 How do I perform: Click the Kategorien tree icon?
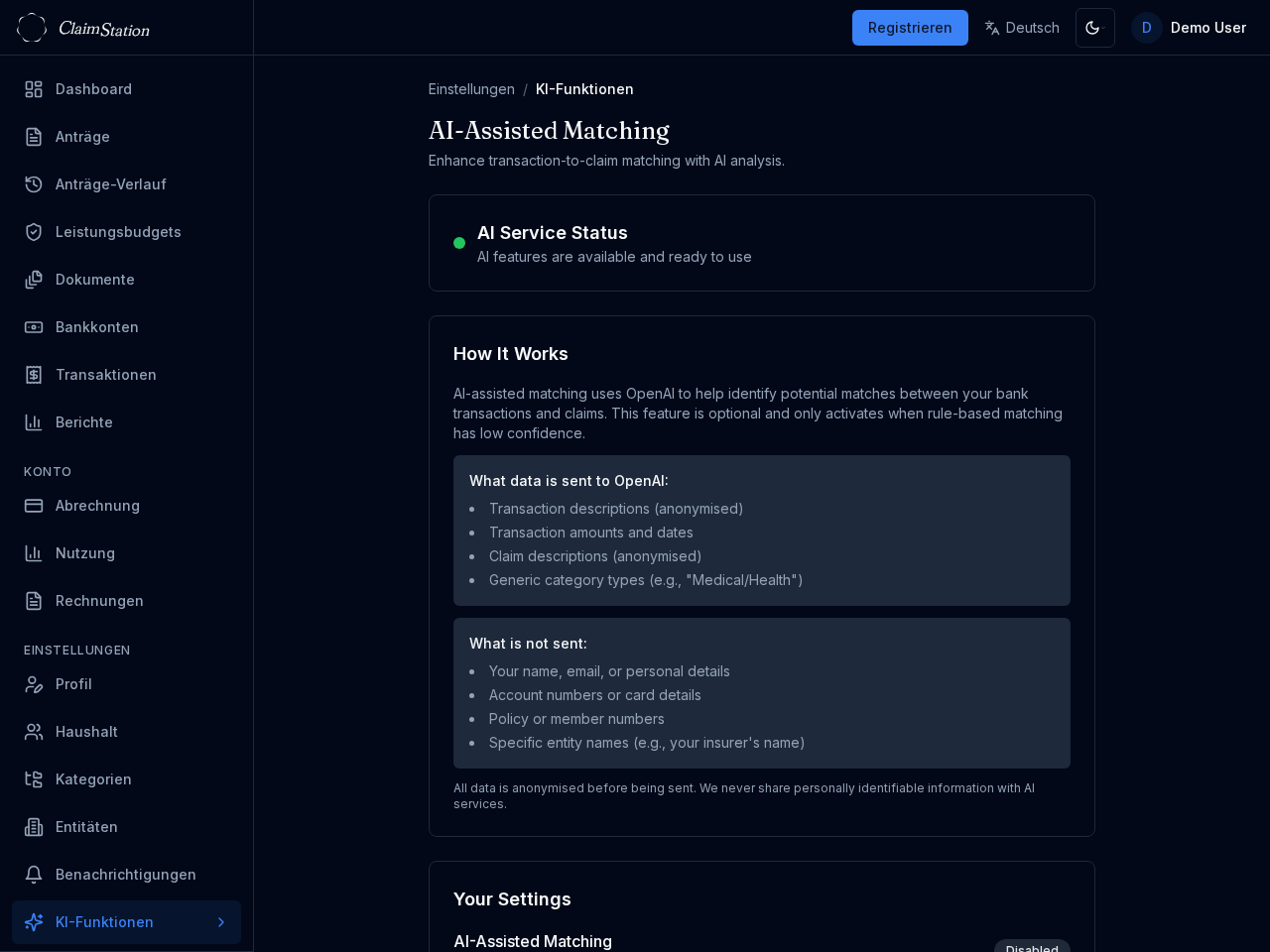(34, 779)
